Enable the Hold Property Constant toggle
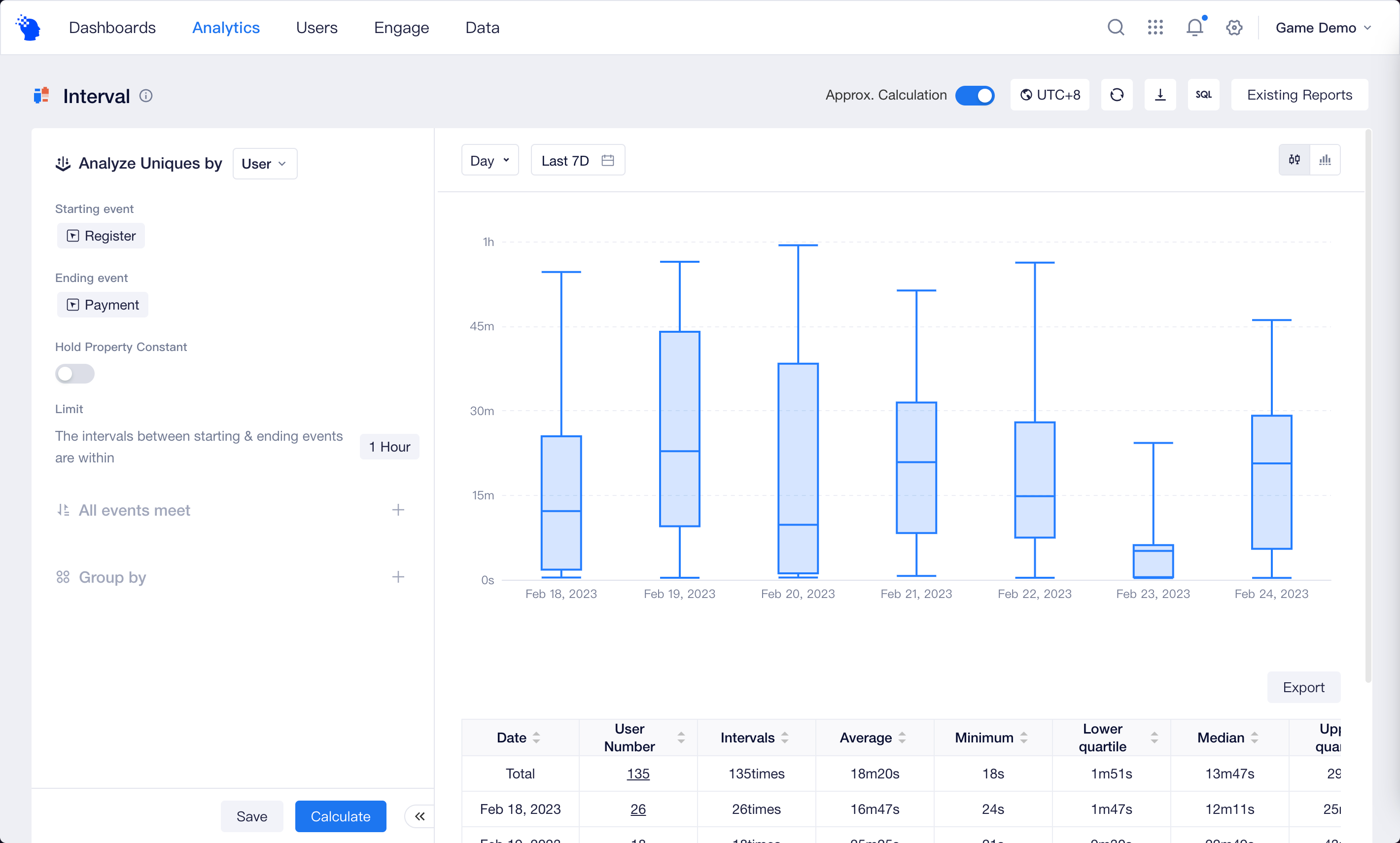This screenshot has height=843, width=1400. click(74, 373)
